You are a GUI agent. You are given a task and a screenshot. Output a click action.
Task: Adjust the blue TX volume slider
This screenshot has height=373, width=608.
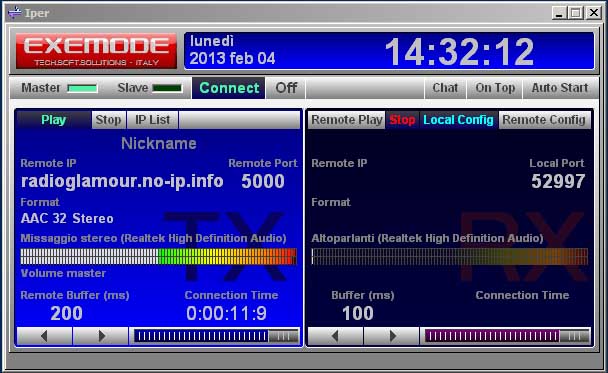tap(216, 336)
